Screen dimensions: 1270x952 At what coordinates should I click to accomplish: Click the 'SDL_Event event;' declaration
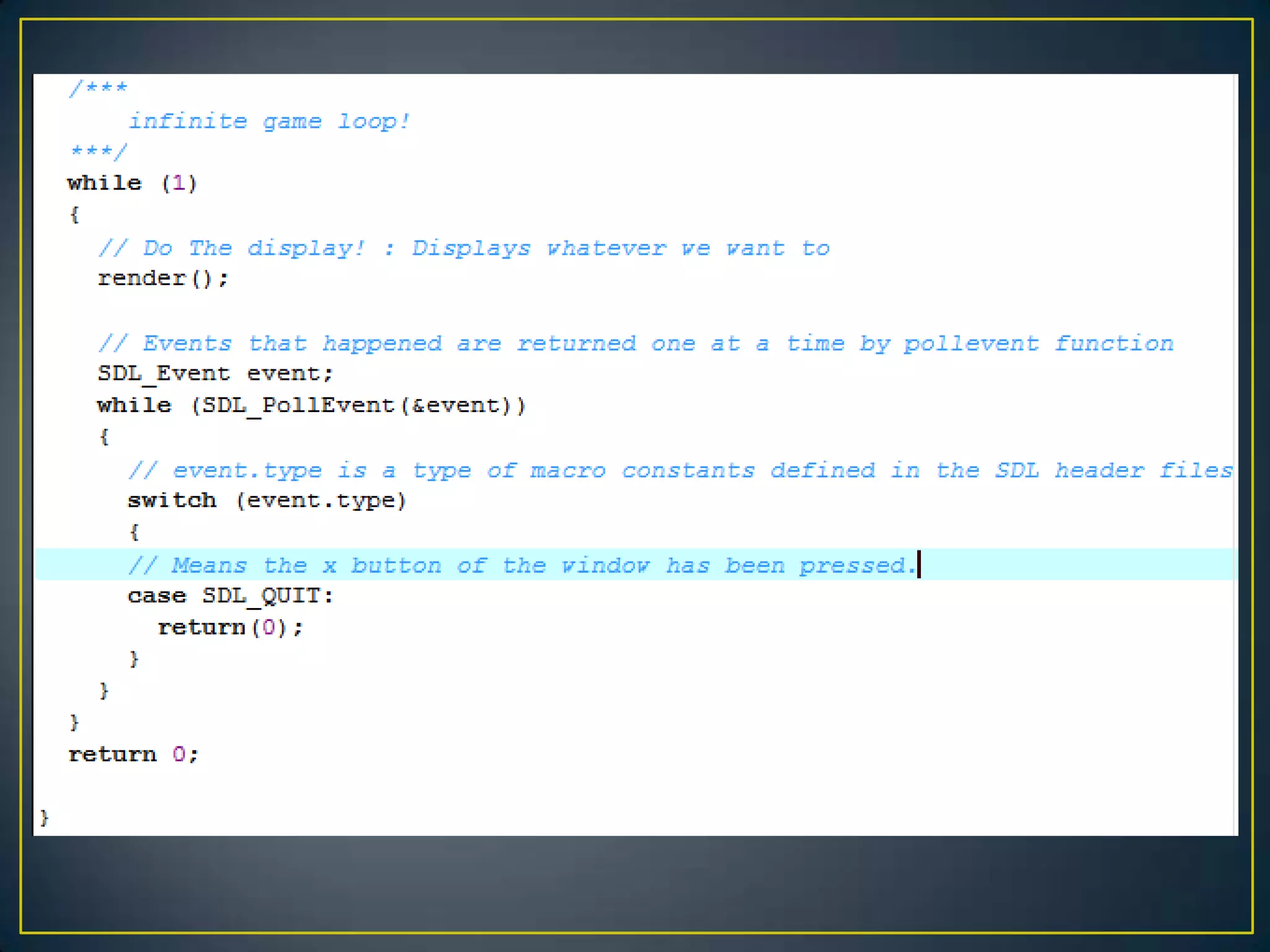(215, 373)
